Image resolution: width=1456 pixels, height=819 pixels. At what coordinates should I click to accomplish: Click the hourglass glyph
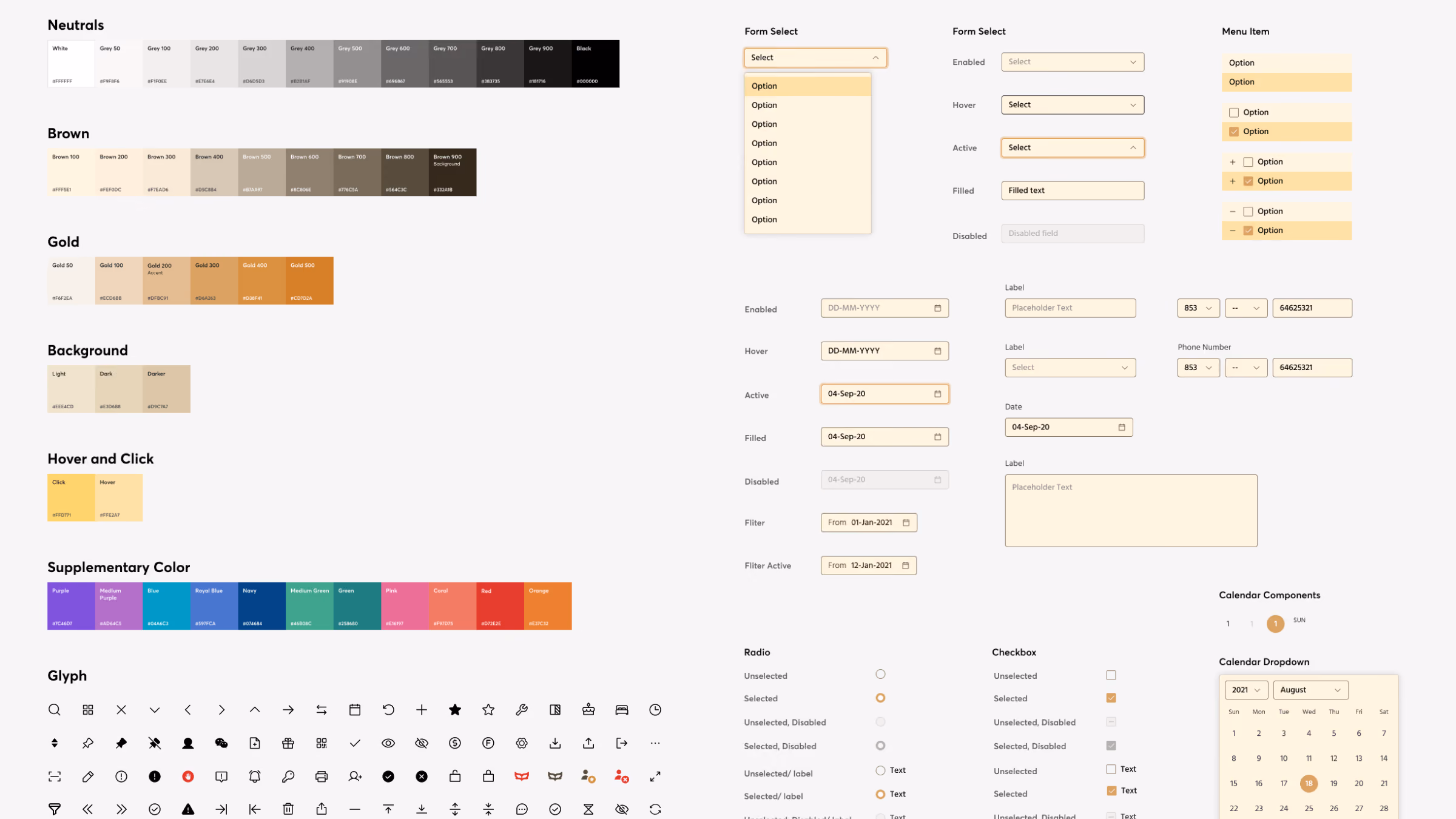click(x=588, y=809)
